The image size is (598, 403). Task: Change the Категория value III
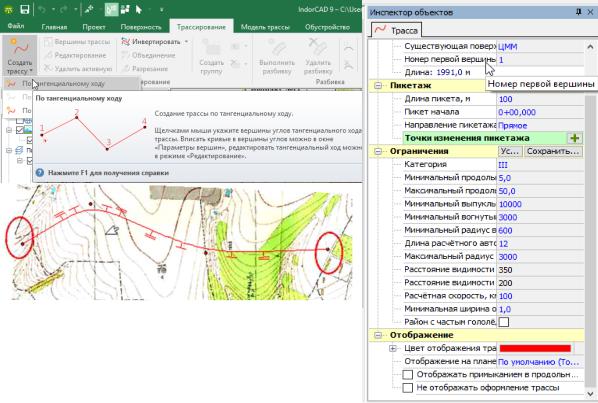(x=540, y=165)
